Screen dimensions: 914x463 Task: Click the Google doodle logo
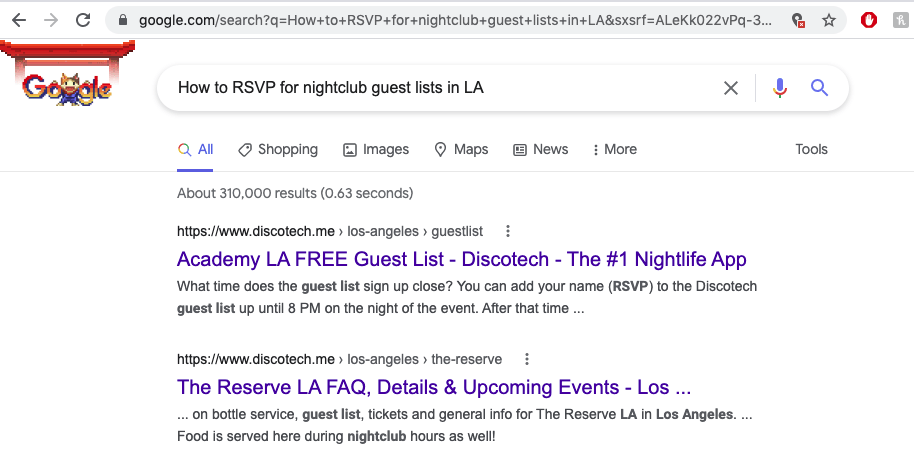point(67,75)
